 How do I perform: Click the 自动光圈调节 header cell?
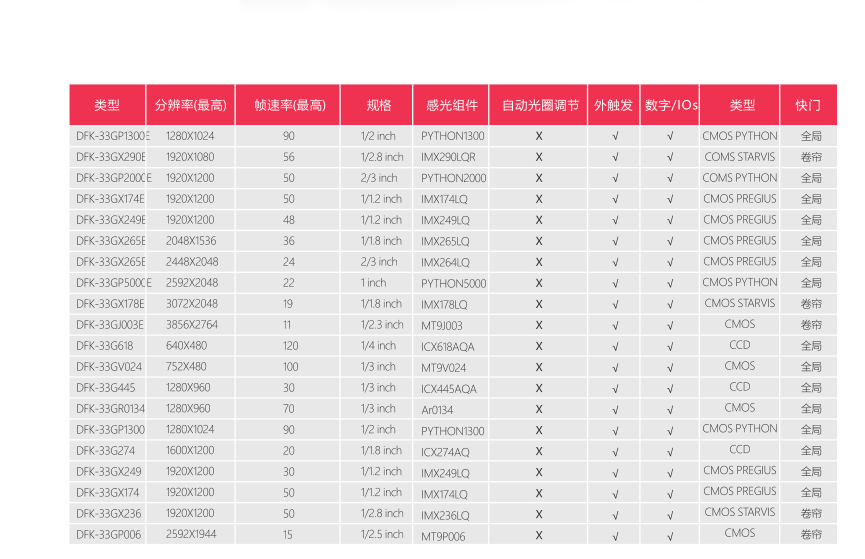539,105
